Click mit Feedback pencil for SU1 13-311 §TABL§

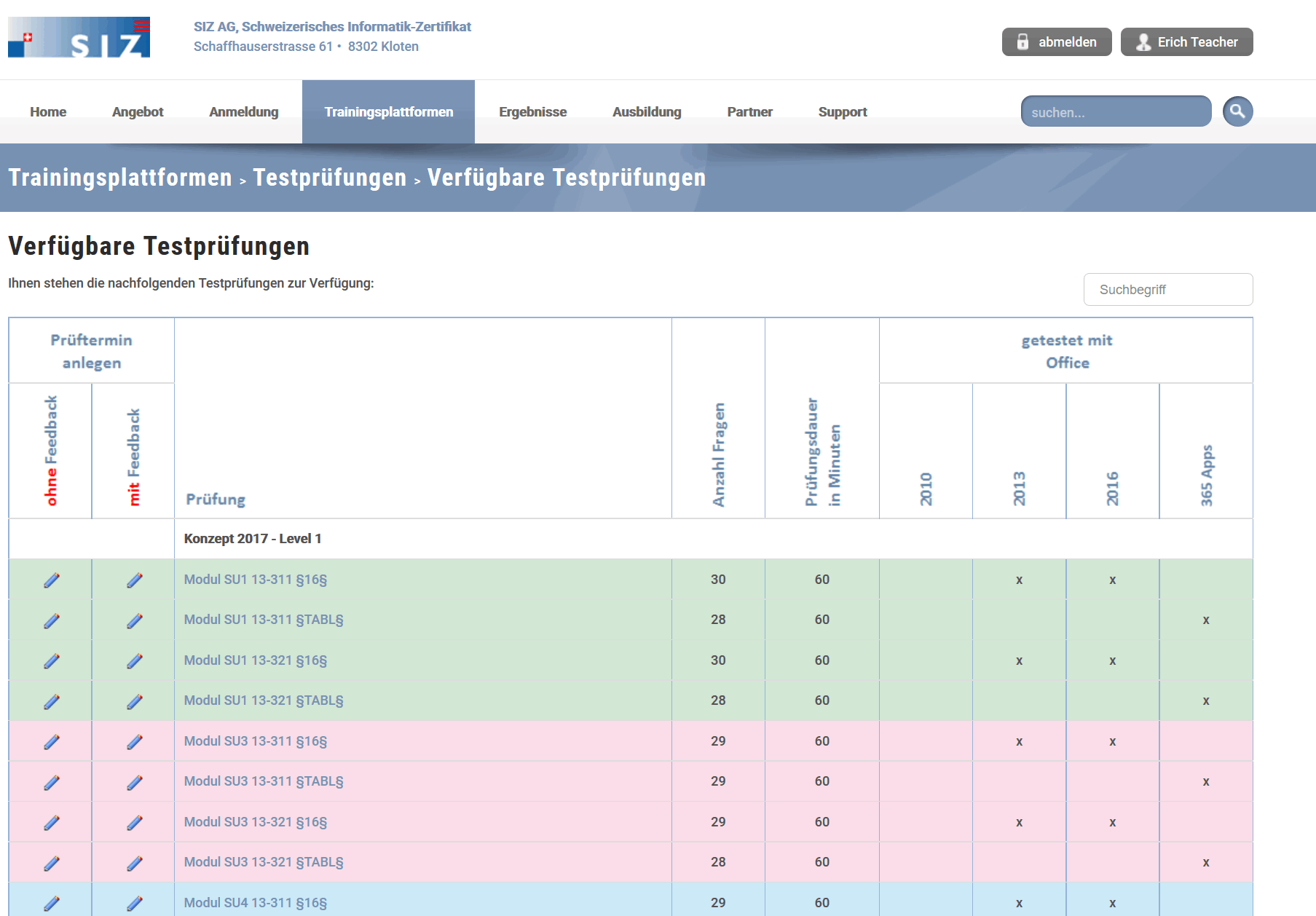[134, 620]
